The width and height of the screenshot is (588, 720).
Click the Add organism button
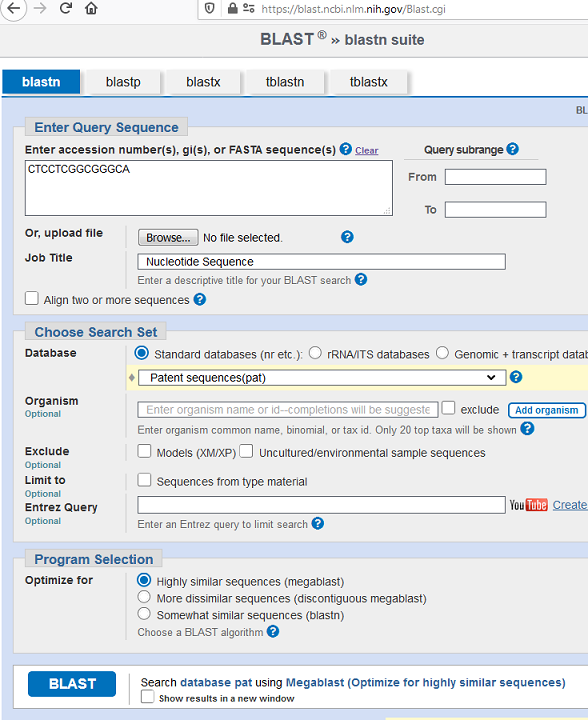(x=547, y=410)
